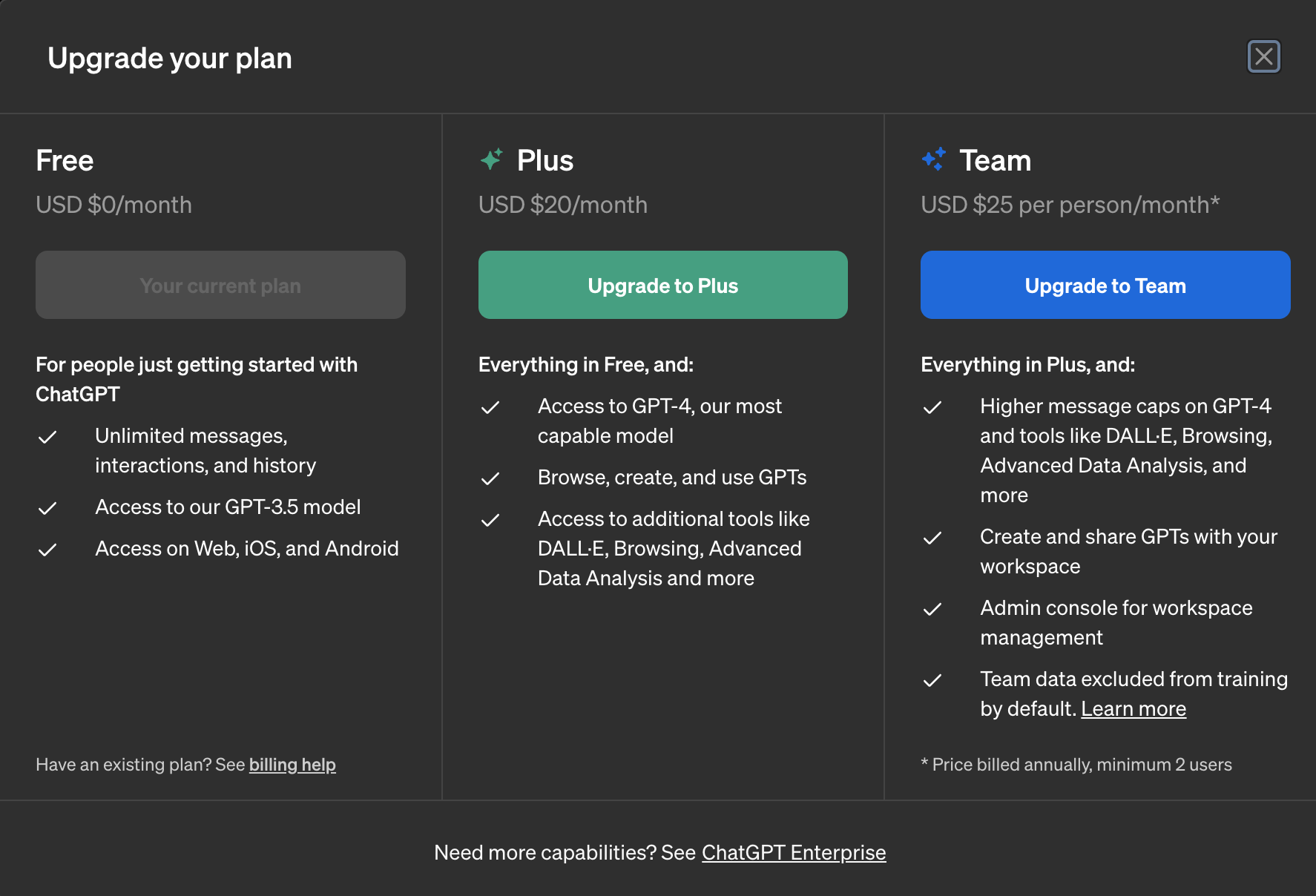Click the green Plus sparkle icon
Screen dimensions: 1316x896
pos(491,159)
